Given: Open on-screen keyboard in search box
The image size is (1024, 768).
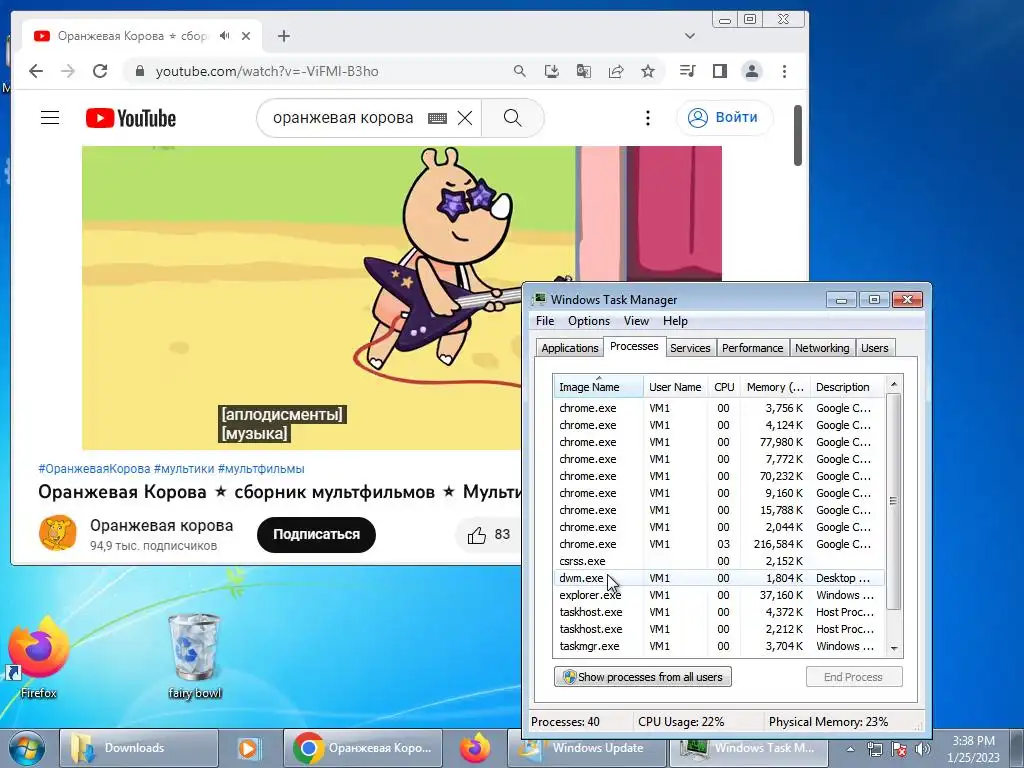Looking at the screenshot, I should pyautogui.click(x=437, y=118).
